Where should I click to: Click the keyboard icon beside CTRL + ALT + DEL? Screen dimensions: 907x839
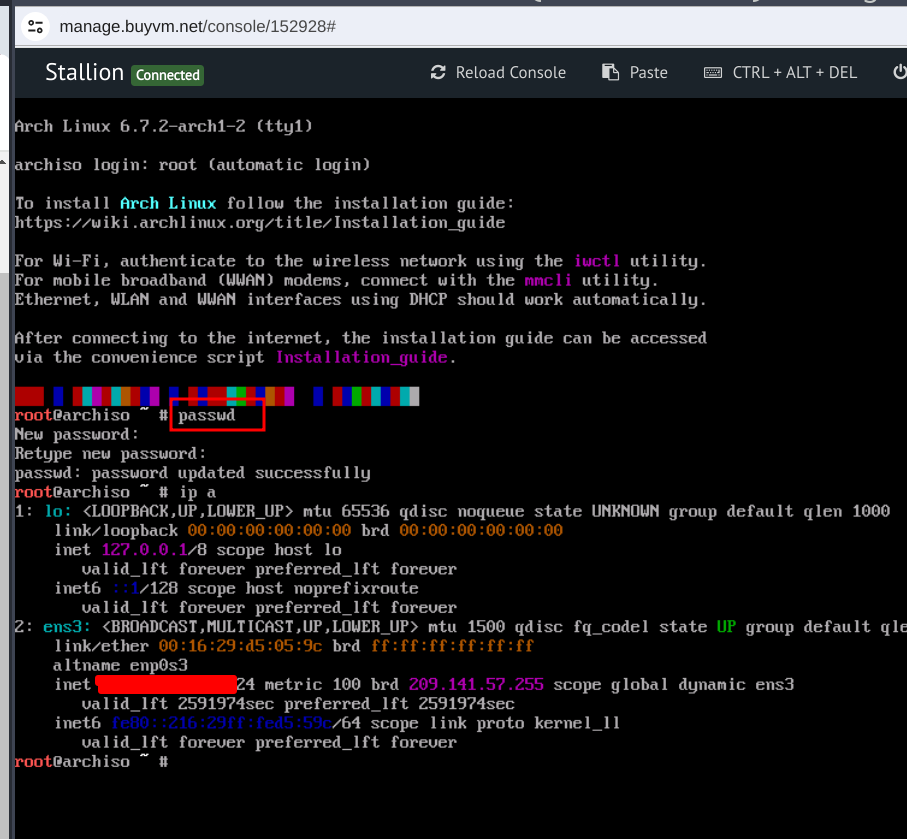(713, 73)
